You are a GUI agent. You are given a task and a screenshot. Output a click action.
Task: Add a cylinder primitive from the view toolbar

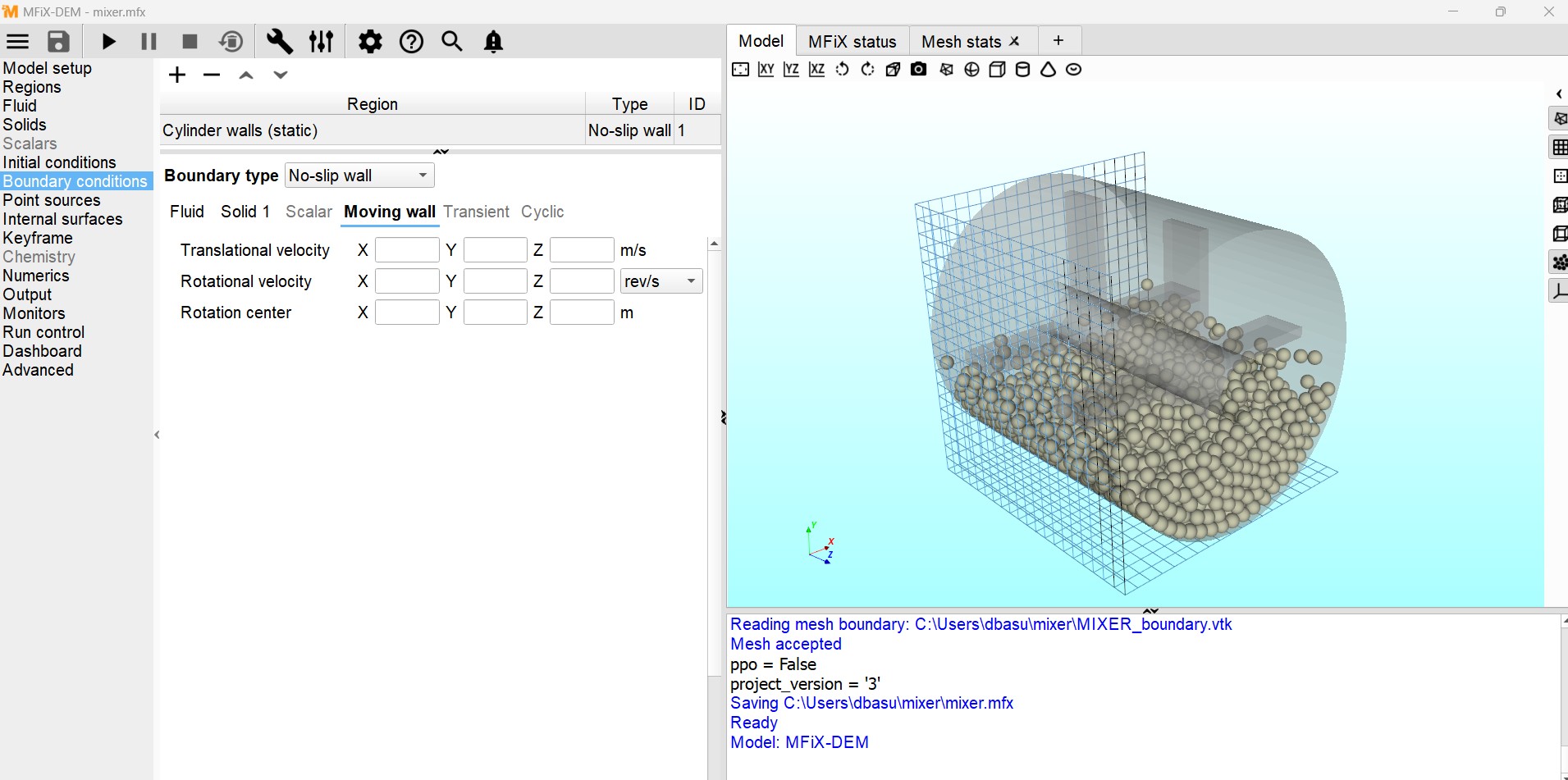click(x=1022, y=70)
